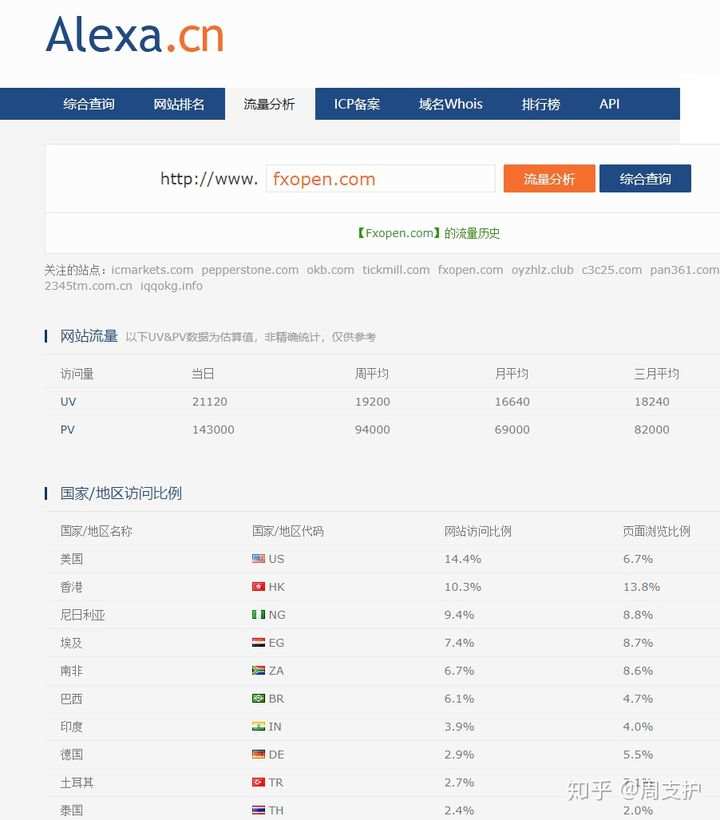Click the Thailand flag icon
Screen dimensions: 720x820
coord(258,810)
